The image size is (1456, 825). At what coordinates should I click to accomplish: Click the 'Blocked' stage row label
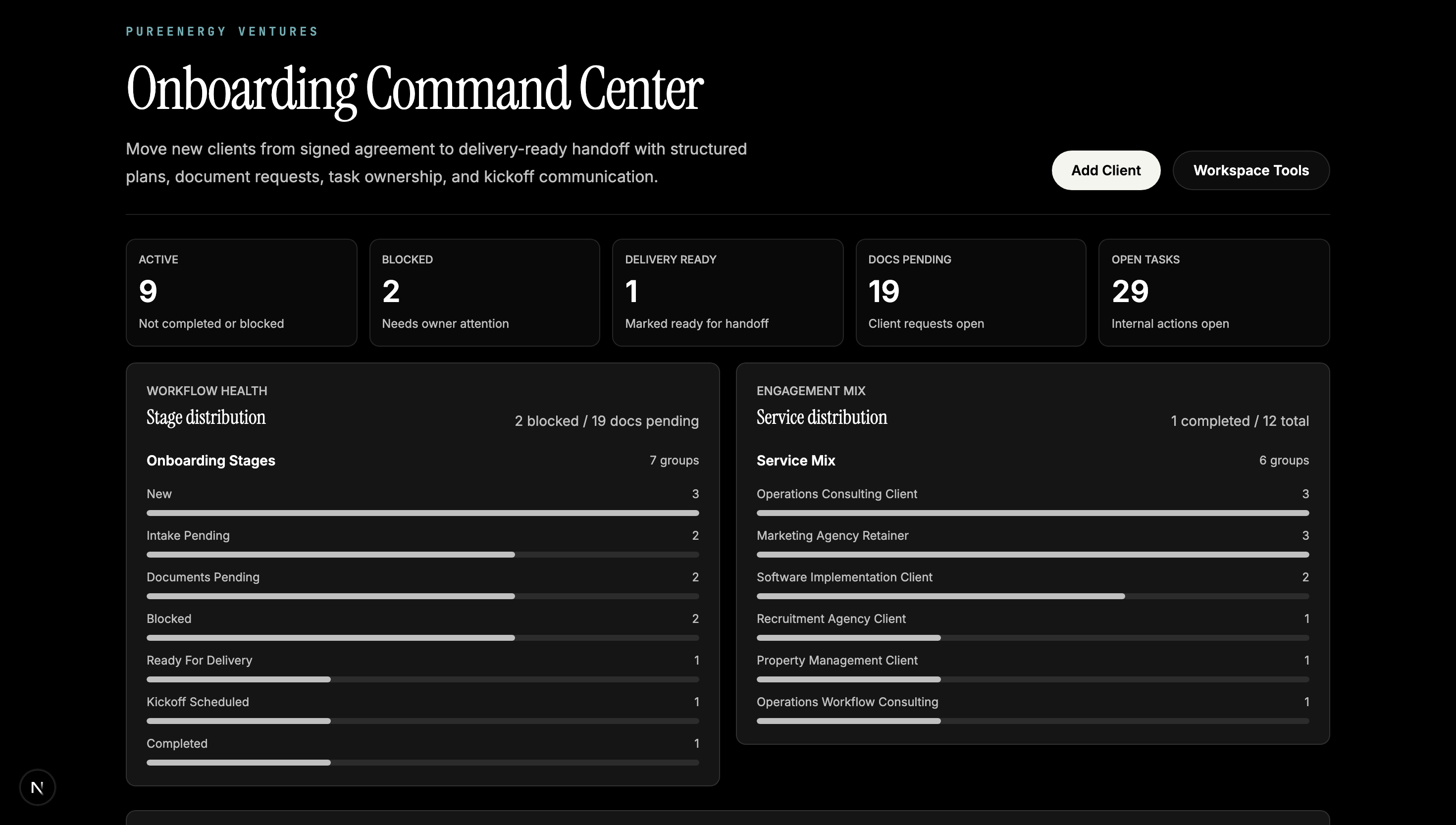pyautogui.click(x=169, y=619)
